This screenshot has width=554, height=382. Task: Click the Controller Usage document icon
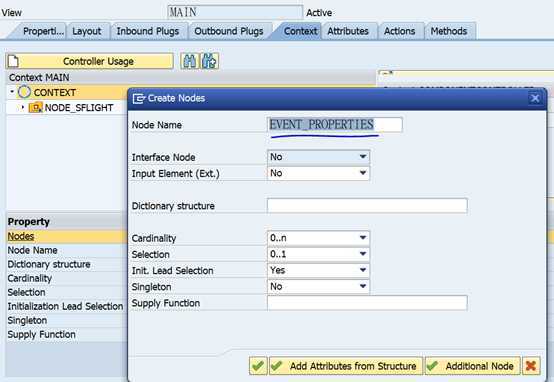point(13,61)
